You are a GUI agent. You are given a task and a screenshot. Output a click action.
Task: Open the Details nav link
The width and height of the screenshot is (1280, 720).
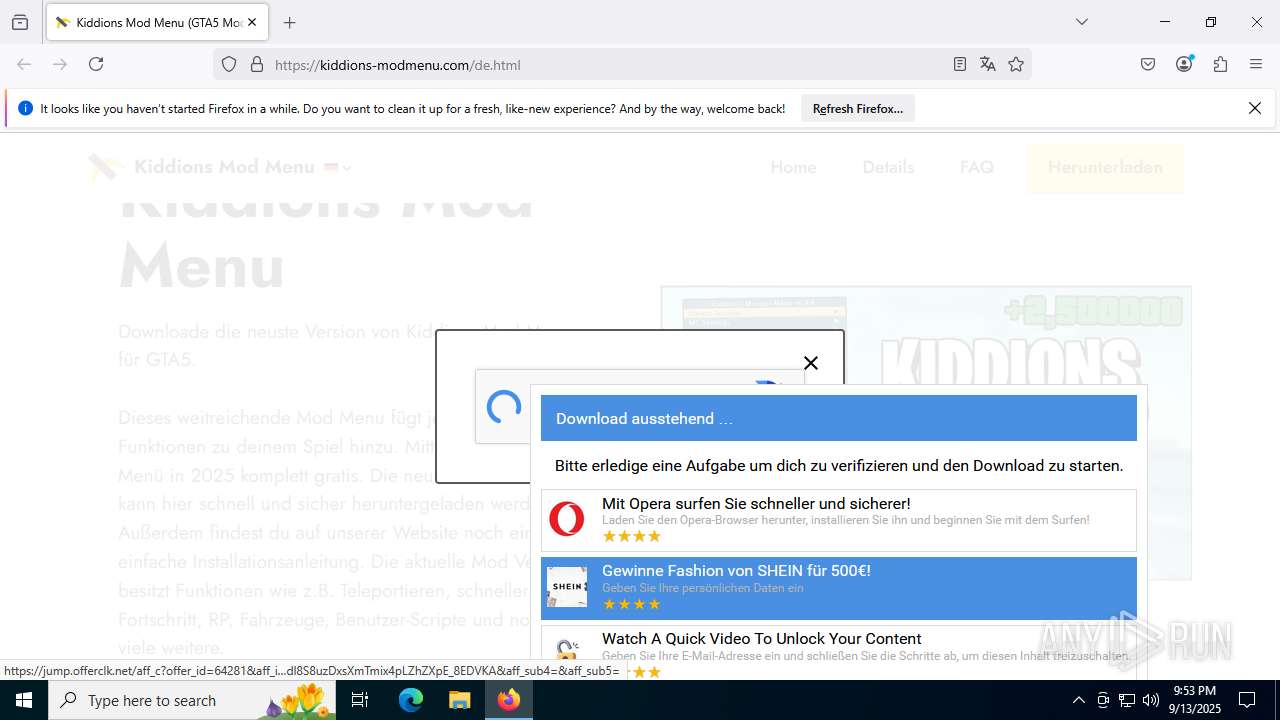pyautogui.click(x=888, y=167)
